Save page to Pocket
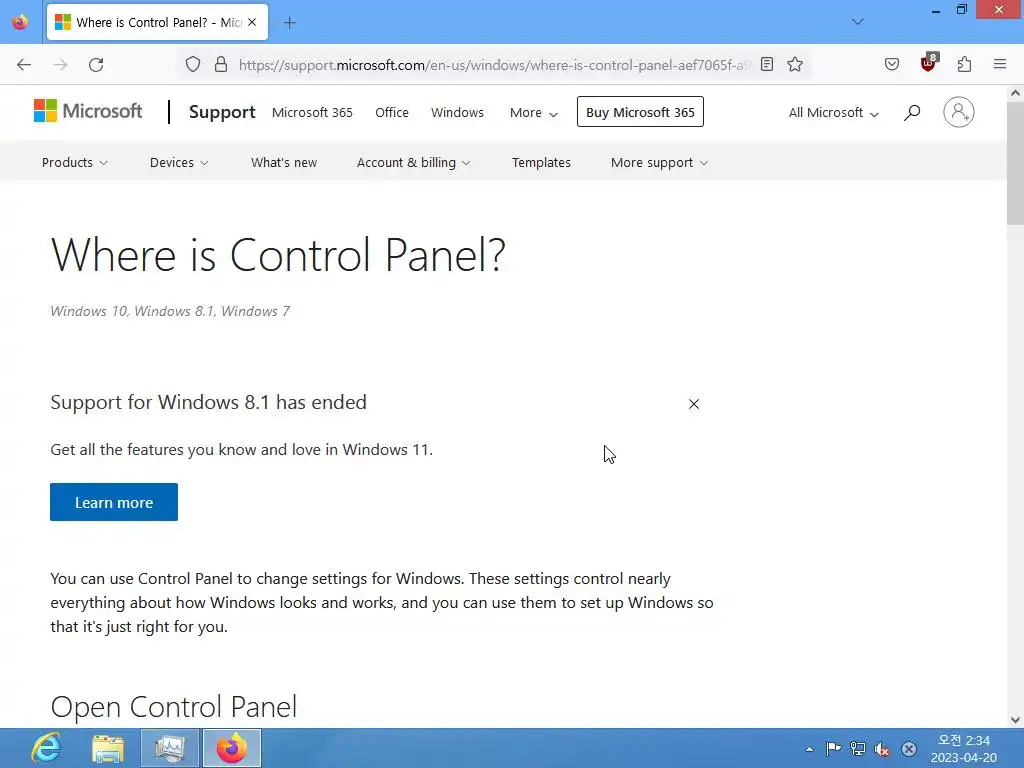Image resolution: width=1024 pixels, height=768 pixels. tap(891, 65)
